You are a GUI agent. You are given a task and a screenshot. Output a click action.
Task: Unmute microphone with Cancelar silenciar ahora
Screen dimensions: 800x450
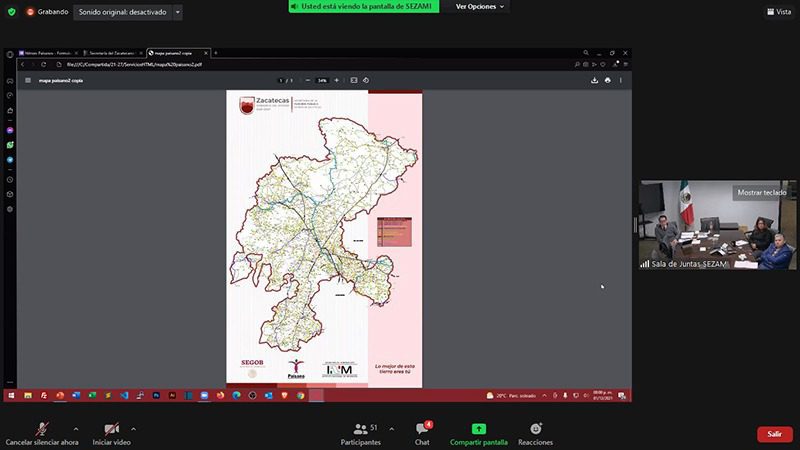(x=42, y=434)
